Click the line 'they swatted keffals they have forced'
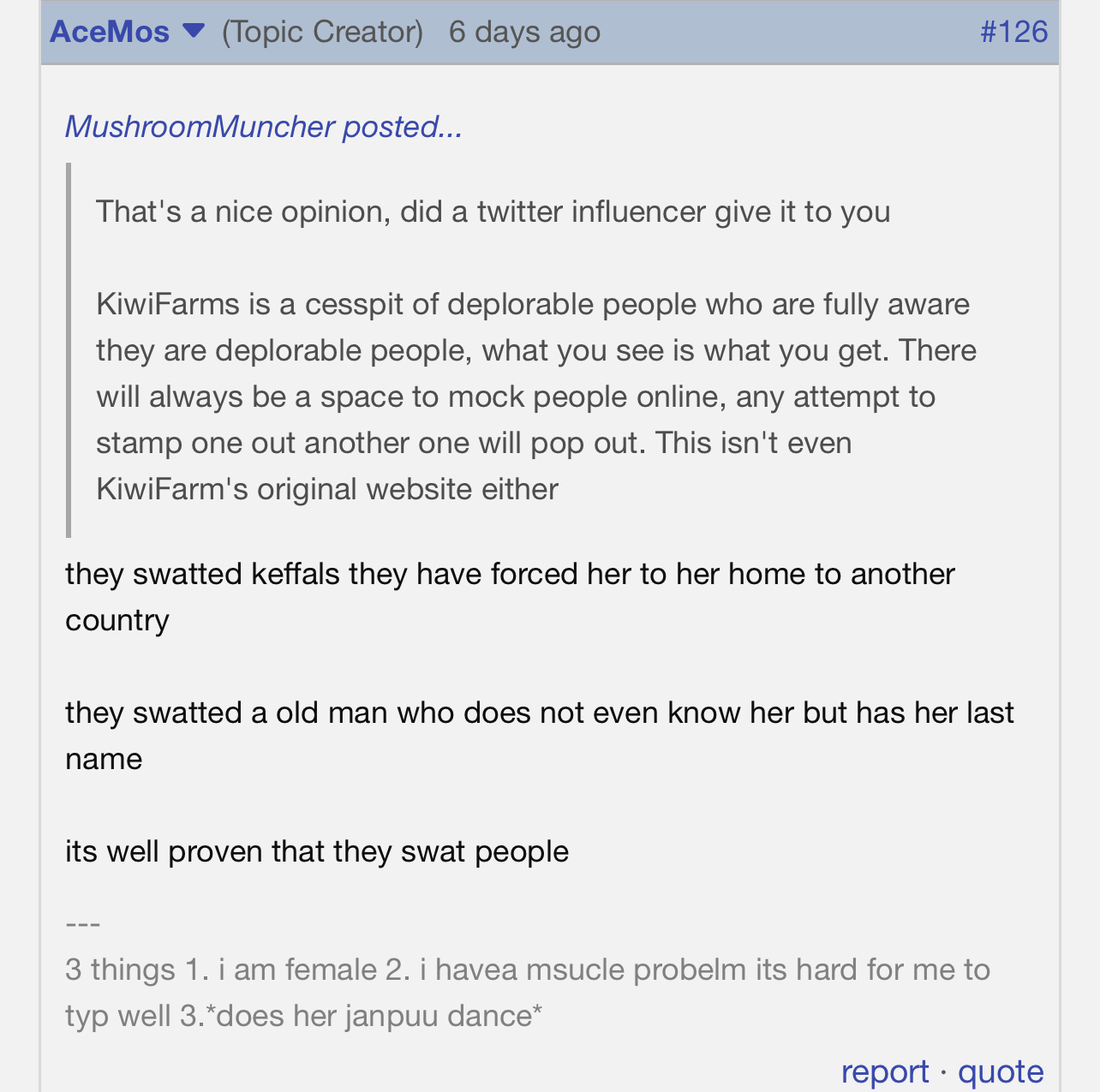This screenshot has width=1100, height=1092. 510,574
